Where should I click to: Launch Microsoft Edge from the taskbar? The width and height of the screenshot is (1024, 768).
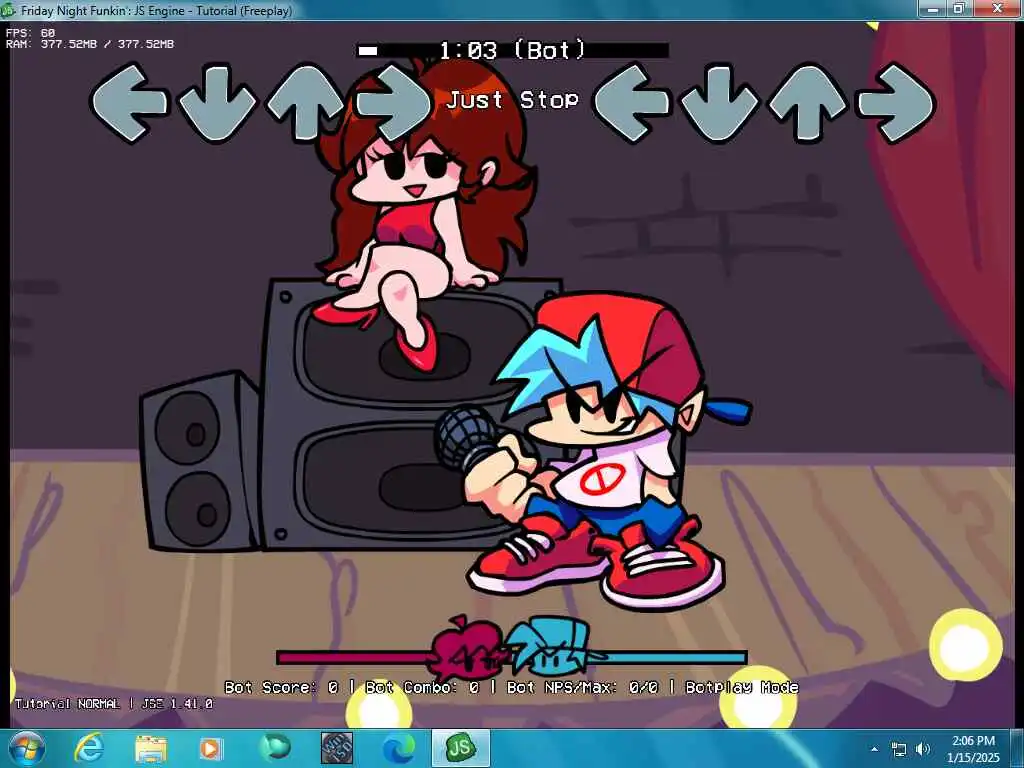tap(399, 748)
